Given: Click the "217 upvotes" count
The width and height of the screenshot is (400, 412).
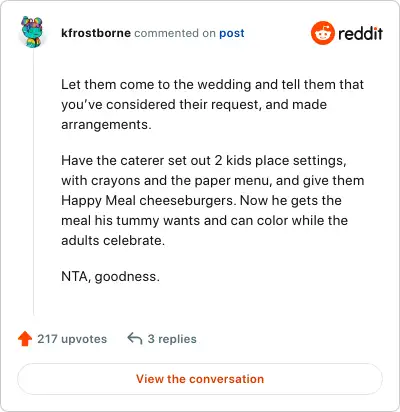Looking at the screenshot, I should [x=72, y=339].
